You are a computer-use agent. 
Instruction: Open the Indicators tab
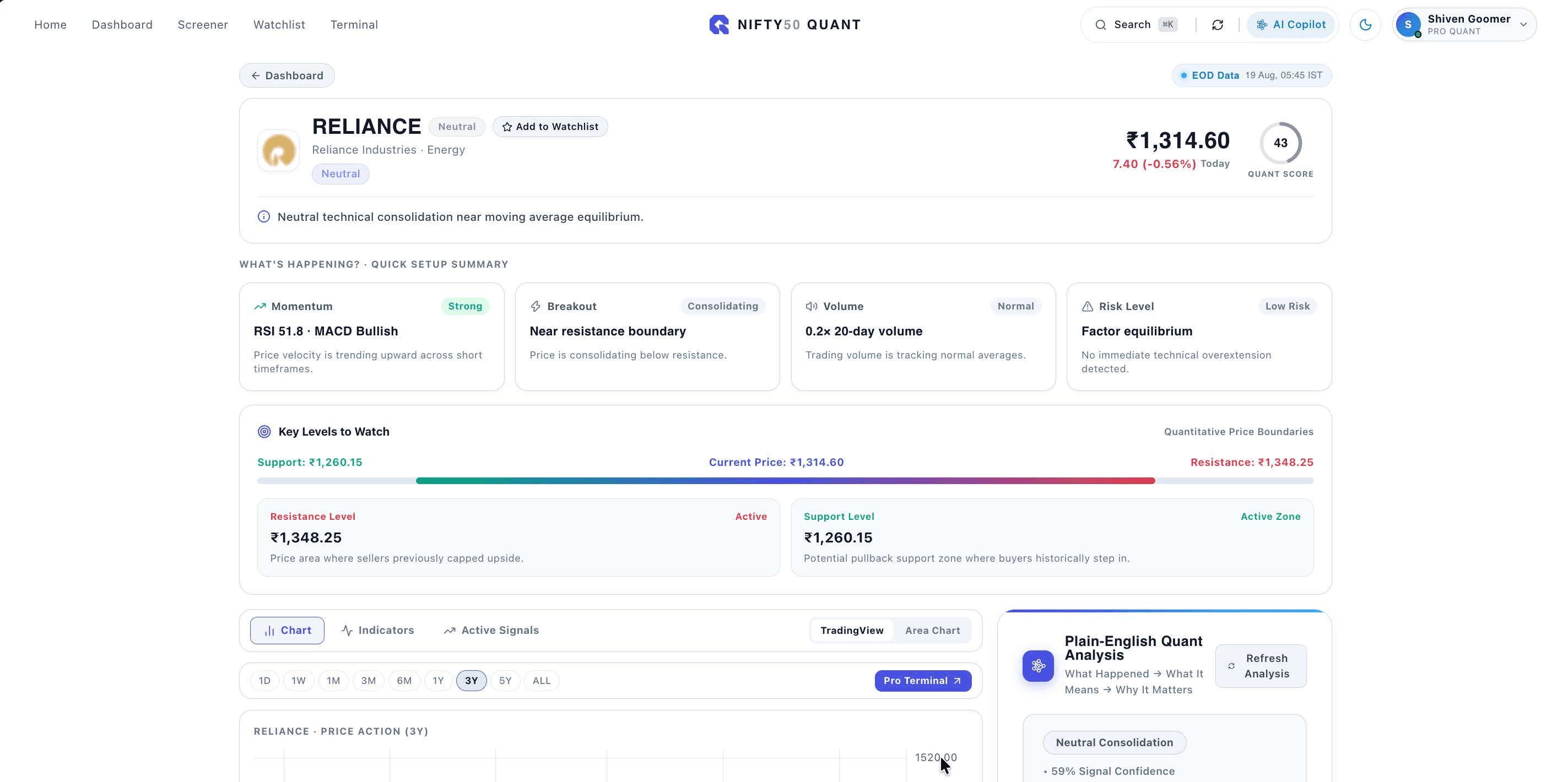pos(377,631)
